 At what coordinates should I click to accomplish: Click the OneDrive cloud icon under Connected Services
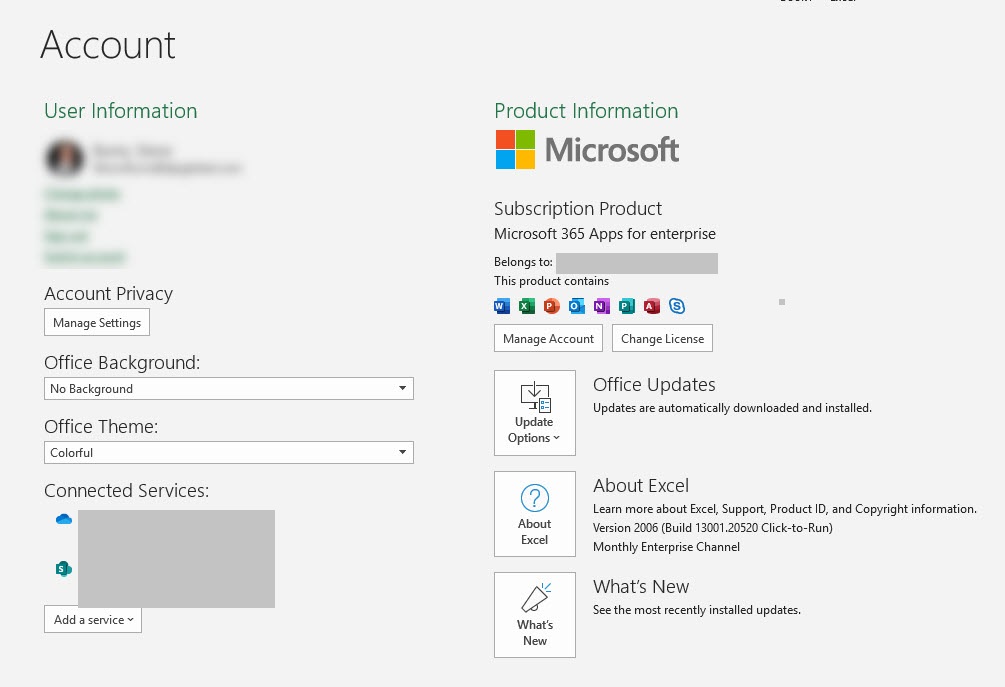point(63,519)
